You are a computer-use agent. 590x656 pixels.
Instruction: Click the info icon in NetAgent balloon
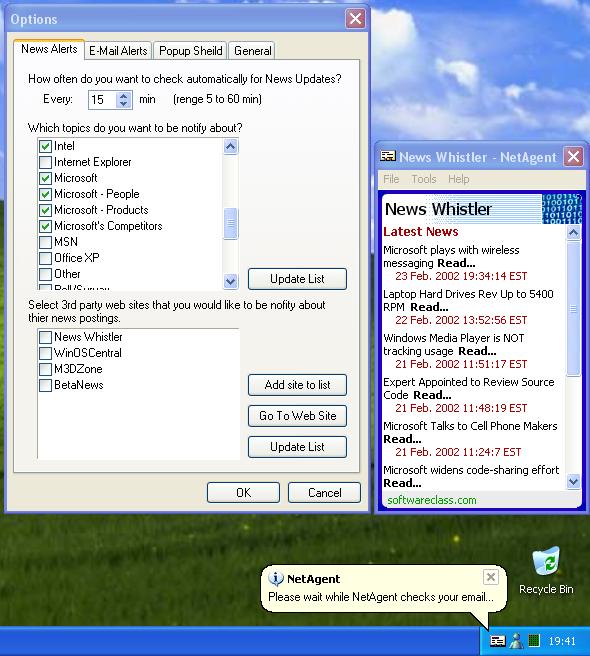276,579
